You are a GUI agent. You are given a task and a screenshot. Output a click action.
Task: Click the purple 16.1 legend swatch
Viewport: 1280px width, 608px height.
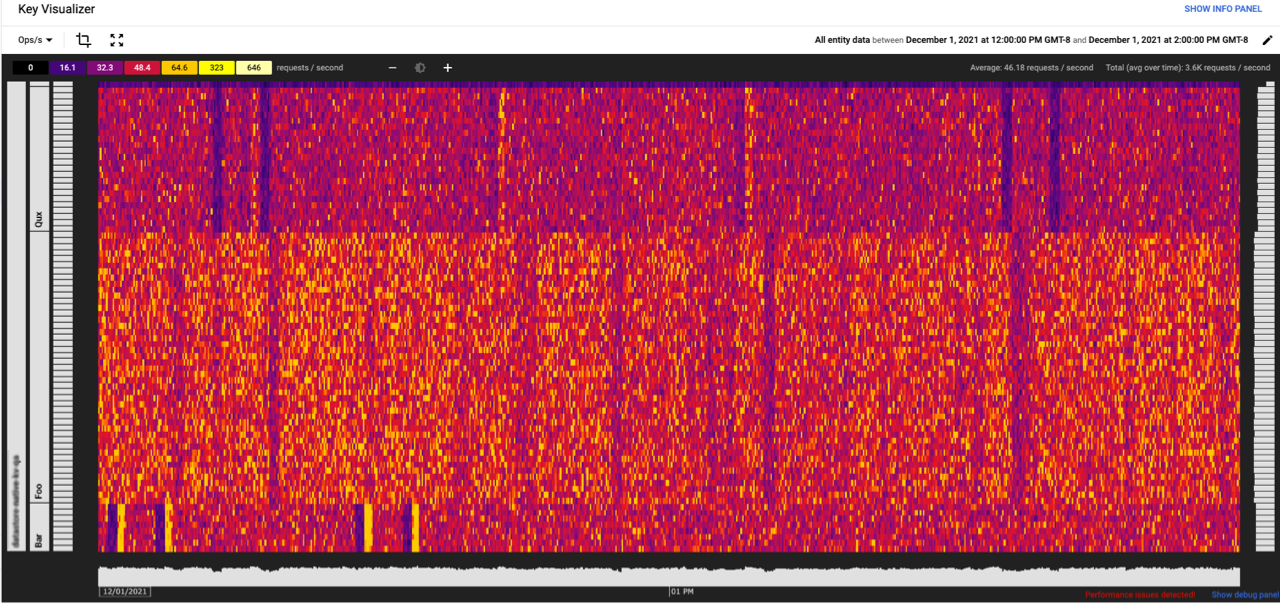point(66,67)
